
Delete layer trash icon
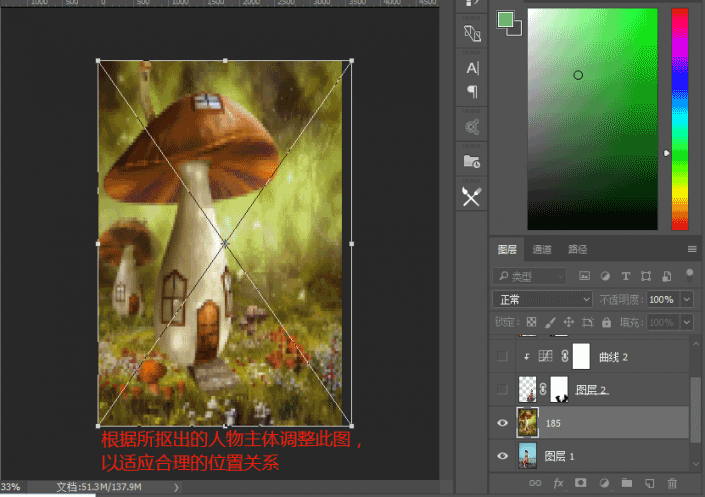[672, 483]
